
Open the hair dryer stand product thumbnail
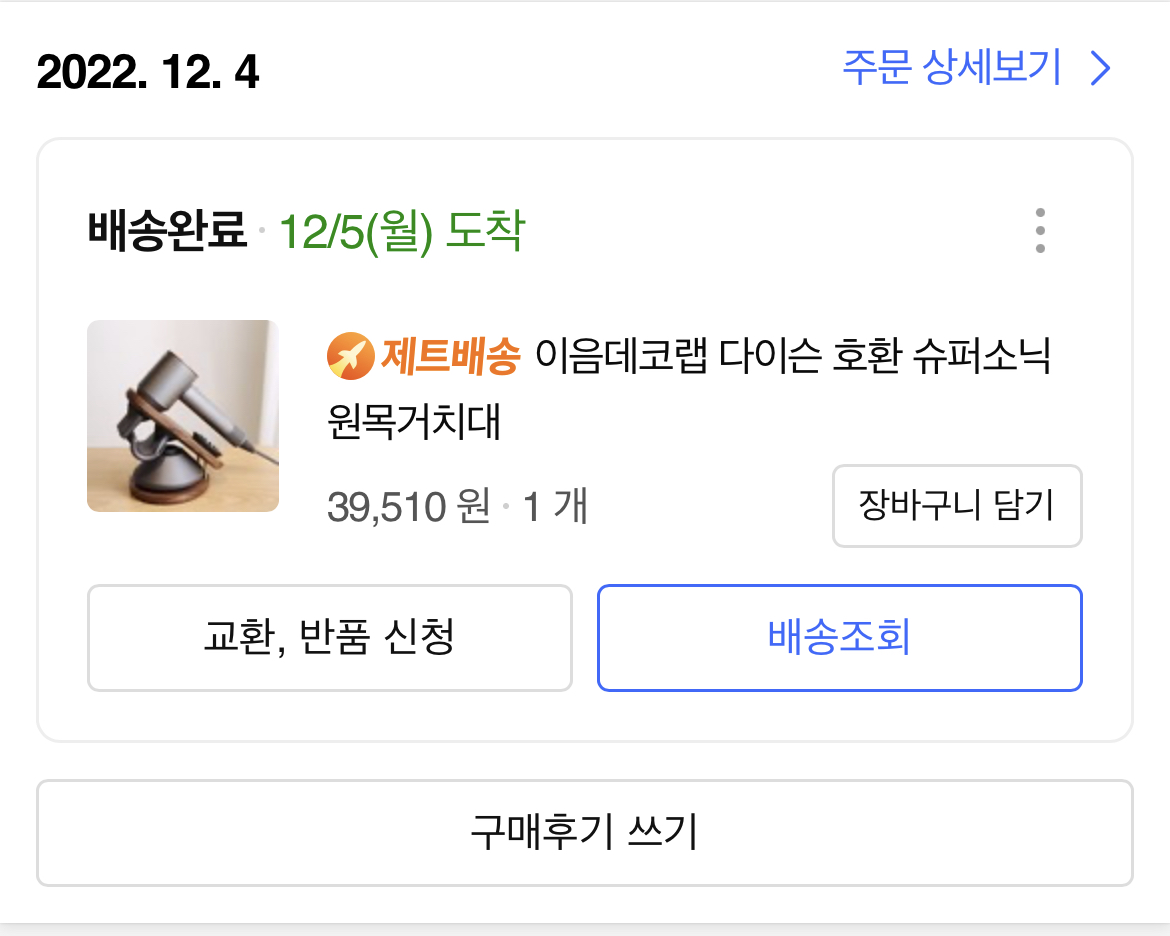[183, 417]
